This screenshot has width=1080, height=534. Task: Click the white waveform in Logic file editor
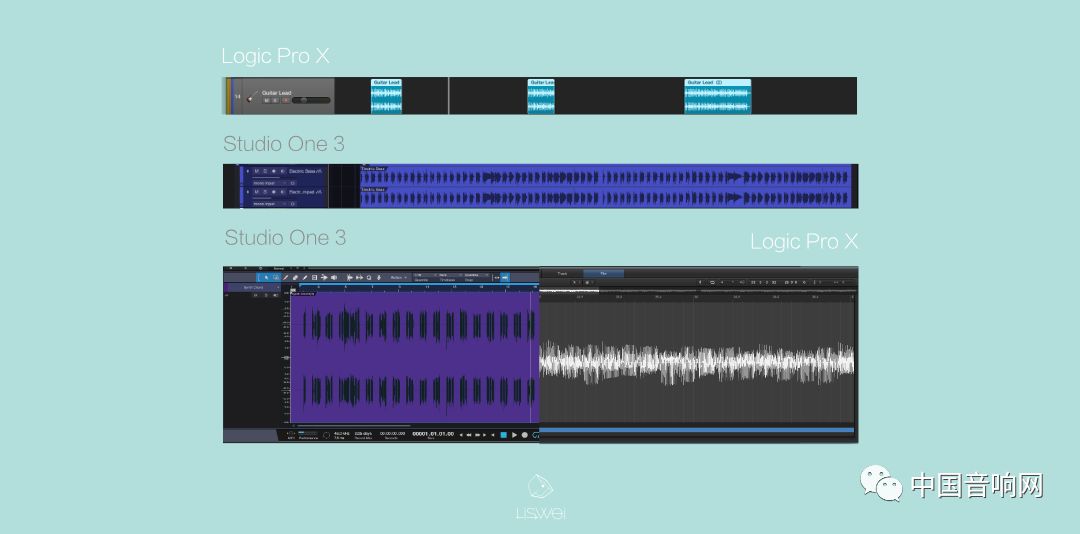click(696, 362)
